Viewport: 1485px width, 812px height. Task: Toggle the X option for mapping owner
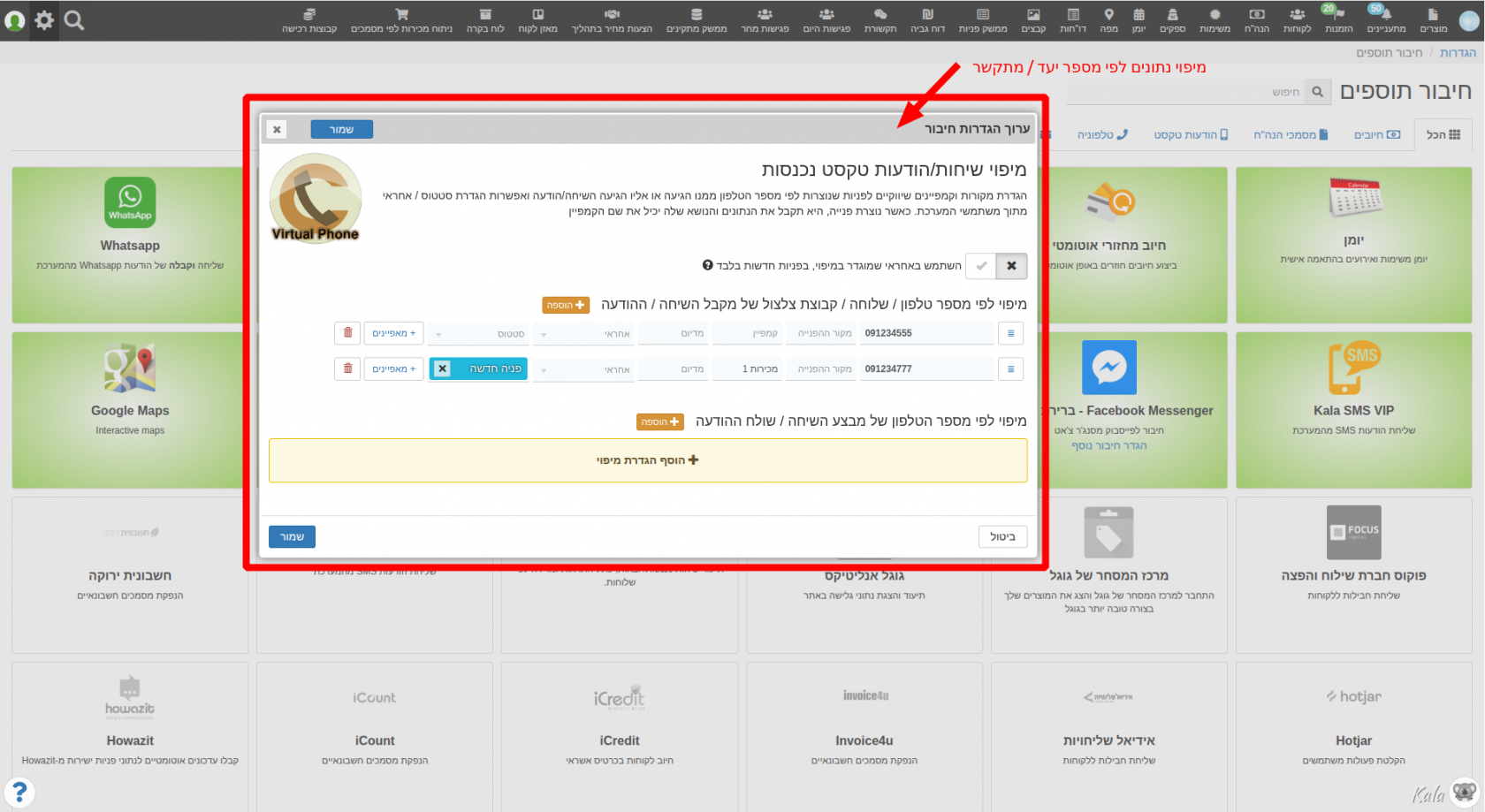tap(1011, 265)
